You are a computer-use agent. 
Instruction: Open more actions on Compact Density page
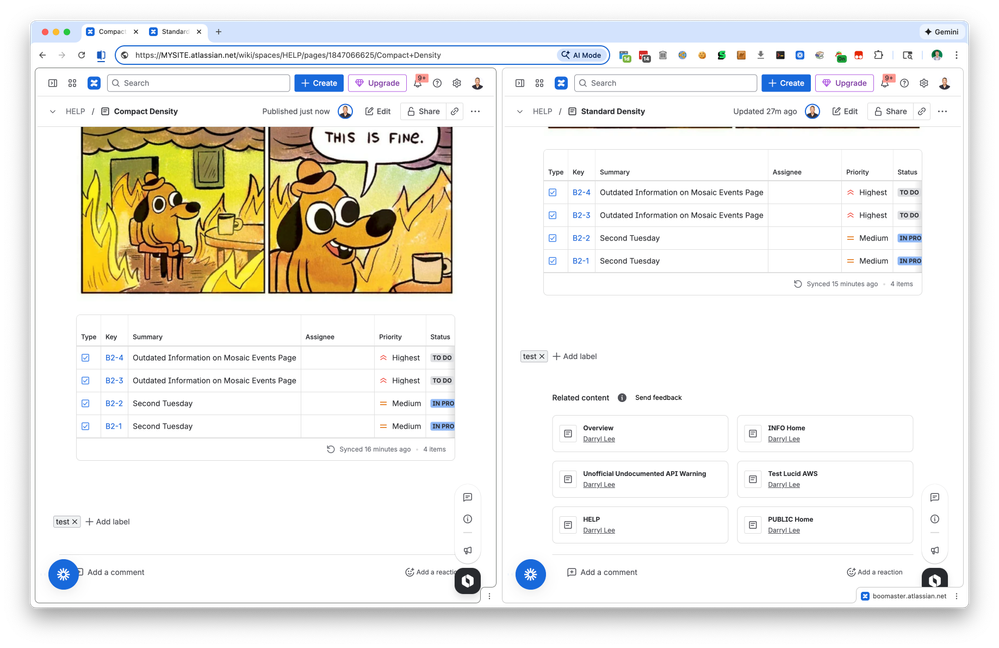(475, 111)
